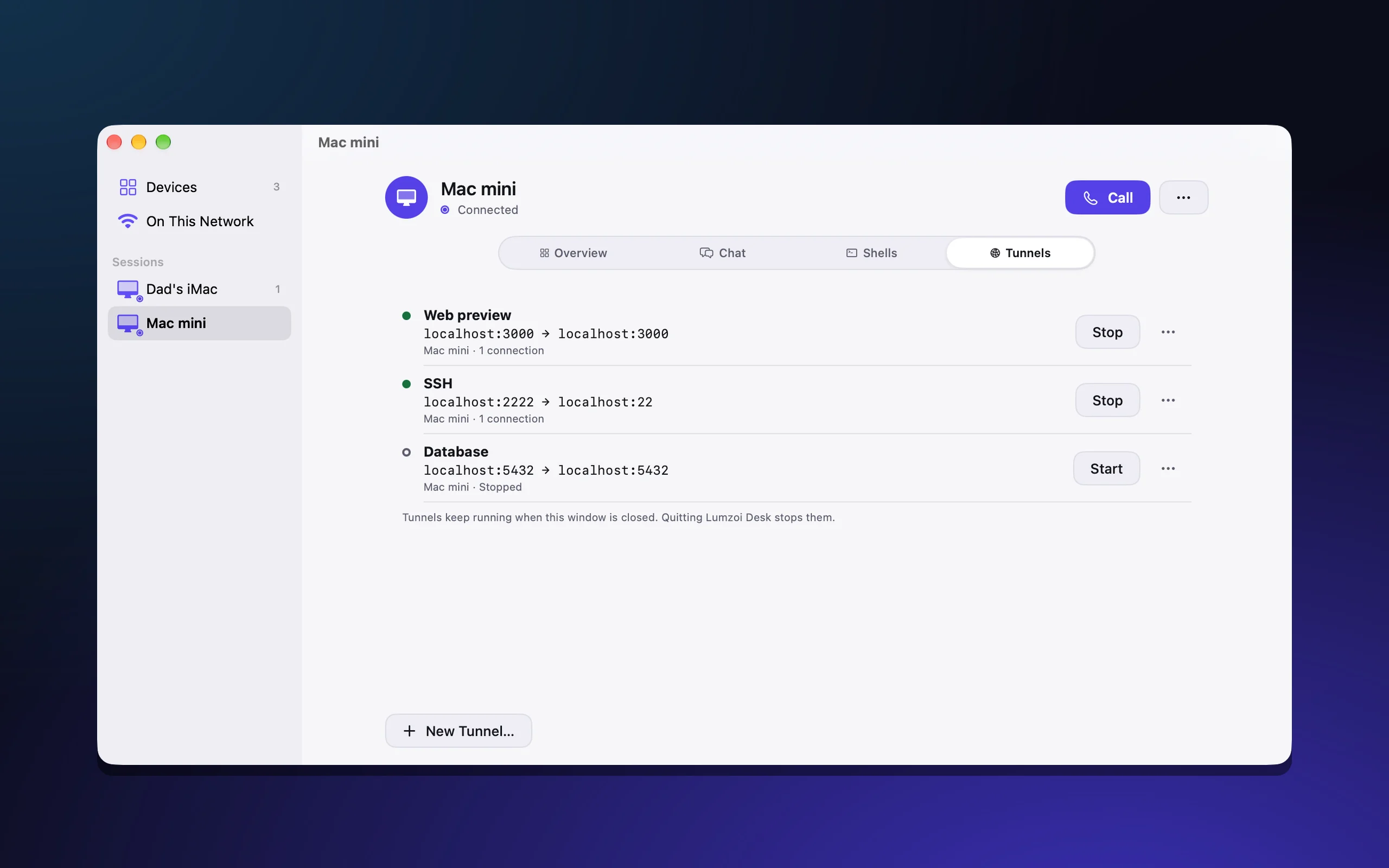1389x868 pixels.
Task: Click the Mac mini window title
Action: click(348, 142)
